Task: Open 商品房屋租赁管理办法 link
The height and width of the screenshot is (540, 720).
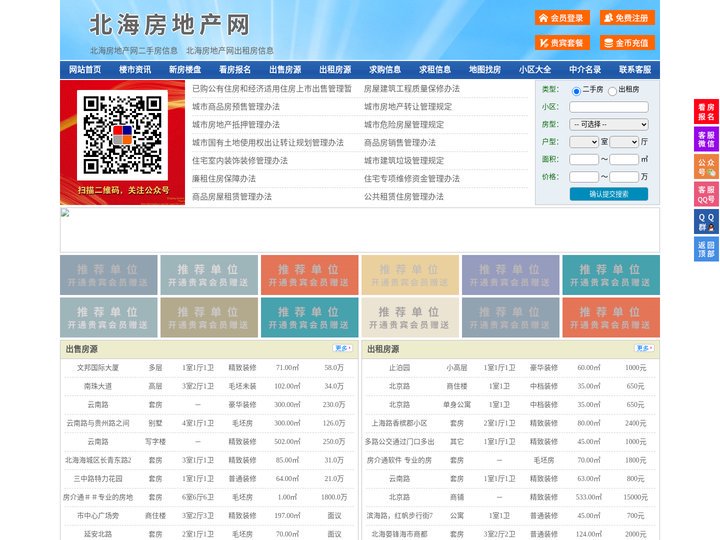Action: [232, 197]
